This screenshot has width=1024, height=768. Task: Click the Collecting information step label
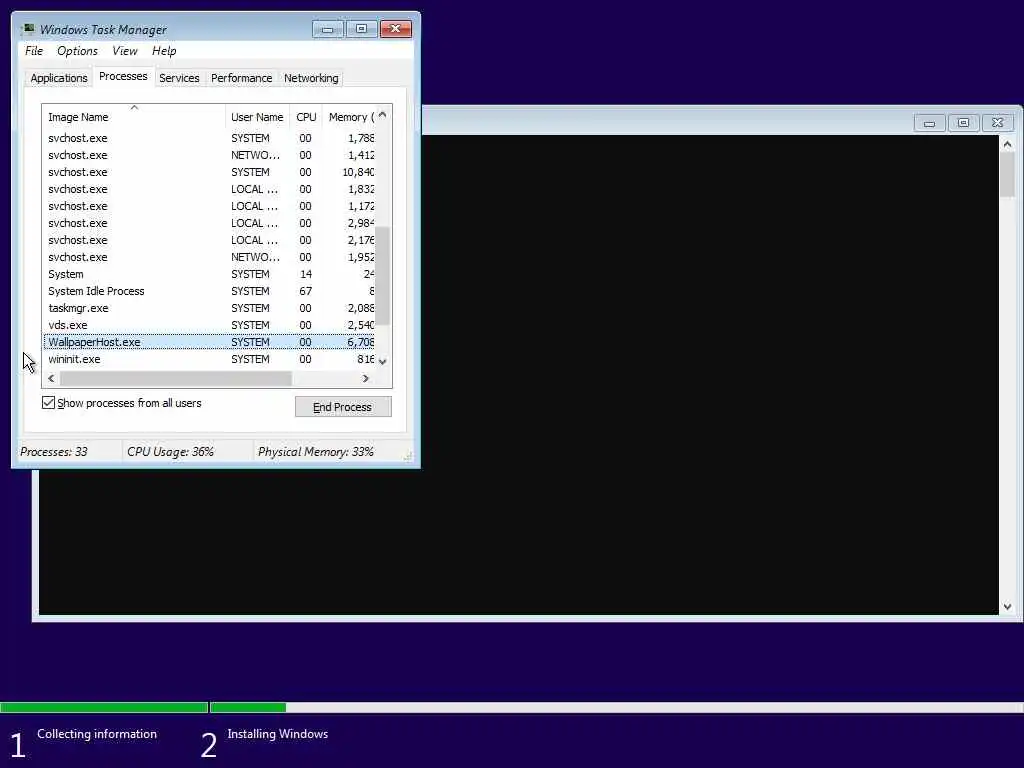(97, 734)
